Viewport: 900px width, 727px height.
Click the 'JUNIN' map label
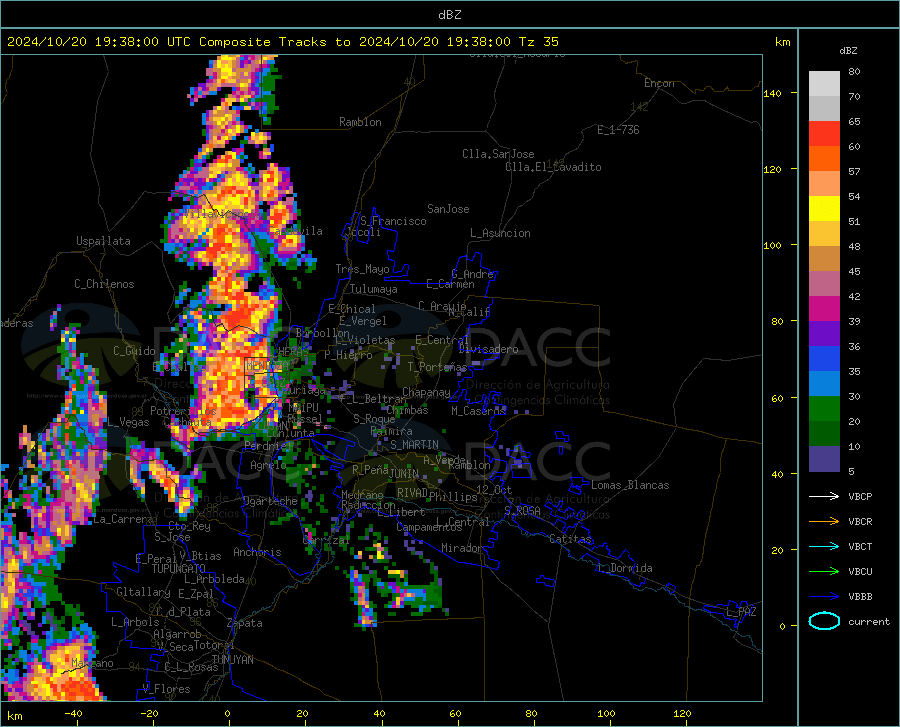coord(404,474)
